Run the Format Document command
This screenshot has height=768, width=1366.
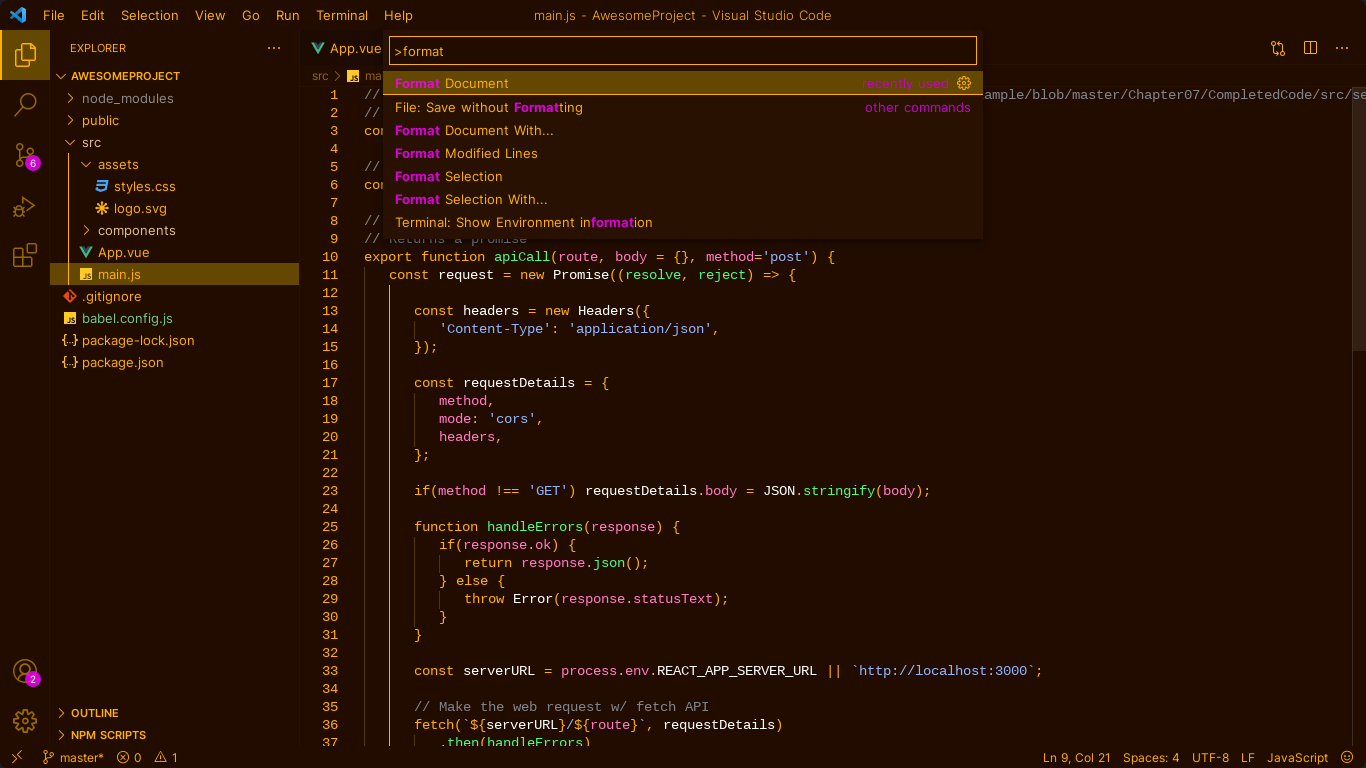click(683, 83)
